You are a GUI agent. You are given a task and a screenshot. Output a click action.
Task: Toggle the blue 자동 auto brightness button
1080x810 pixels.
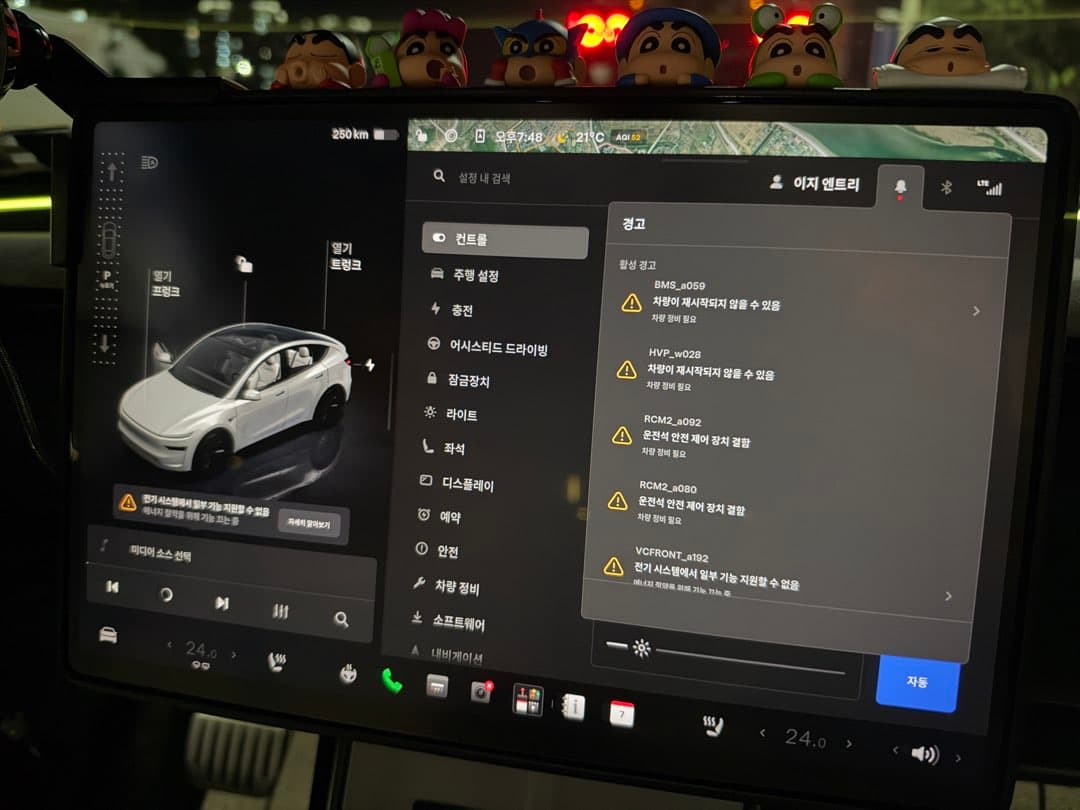tap(917, 681)
